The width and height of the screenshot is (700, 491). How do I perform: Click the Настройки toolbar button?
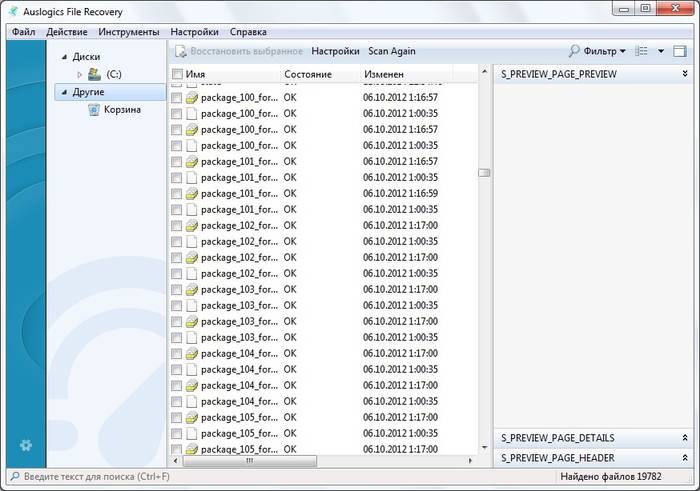(x=335, y=51)
